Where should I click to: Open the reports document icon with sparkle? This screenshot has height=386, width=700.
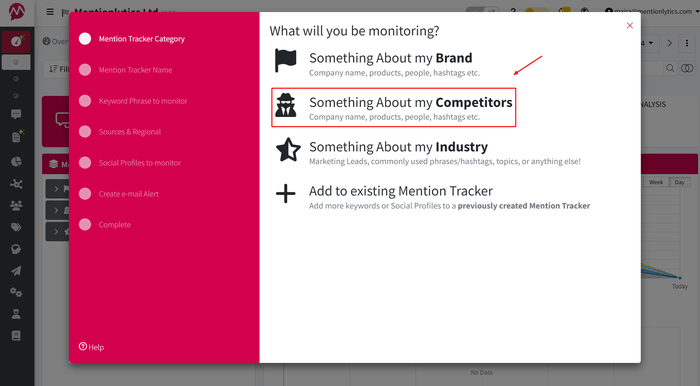pos(17,137)
